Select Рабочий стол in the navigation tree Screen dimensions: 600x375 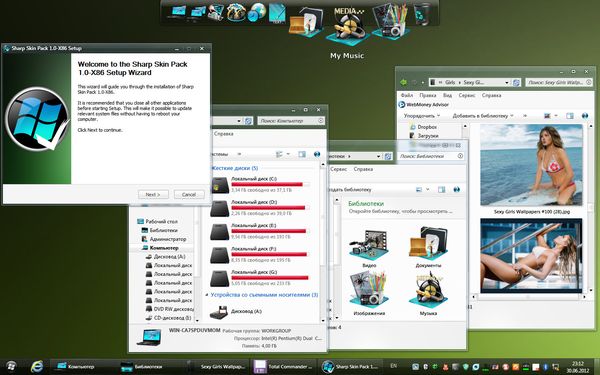pyautogui.click(x=157, y=221)
